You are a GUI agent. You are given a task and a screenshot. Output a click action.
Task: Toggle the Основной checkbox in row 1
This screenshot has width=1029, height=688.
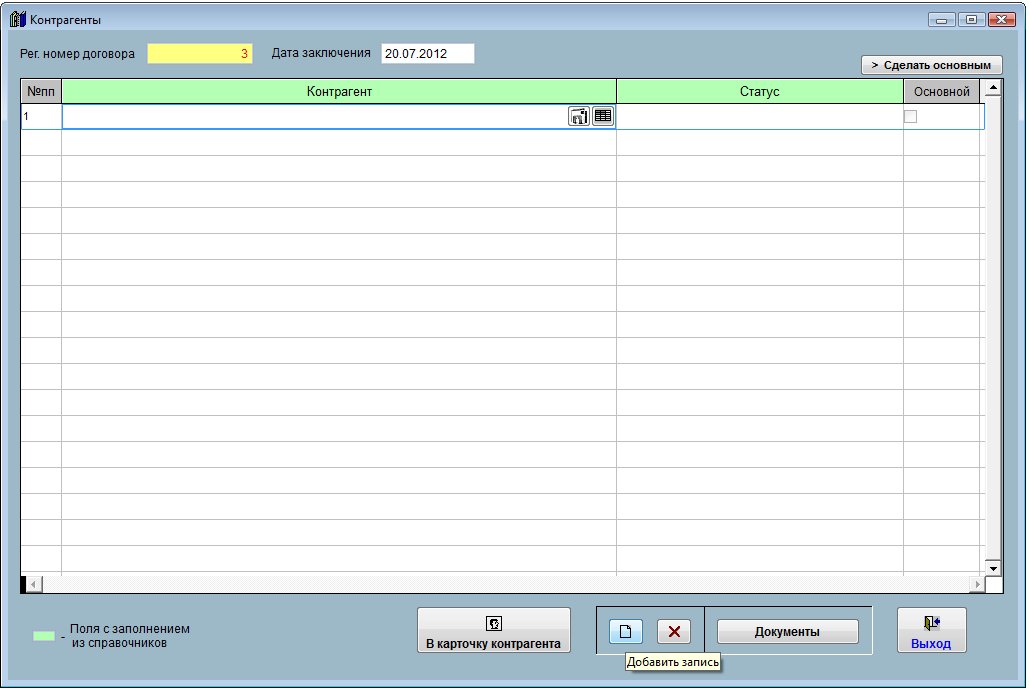point(910,116)
